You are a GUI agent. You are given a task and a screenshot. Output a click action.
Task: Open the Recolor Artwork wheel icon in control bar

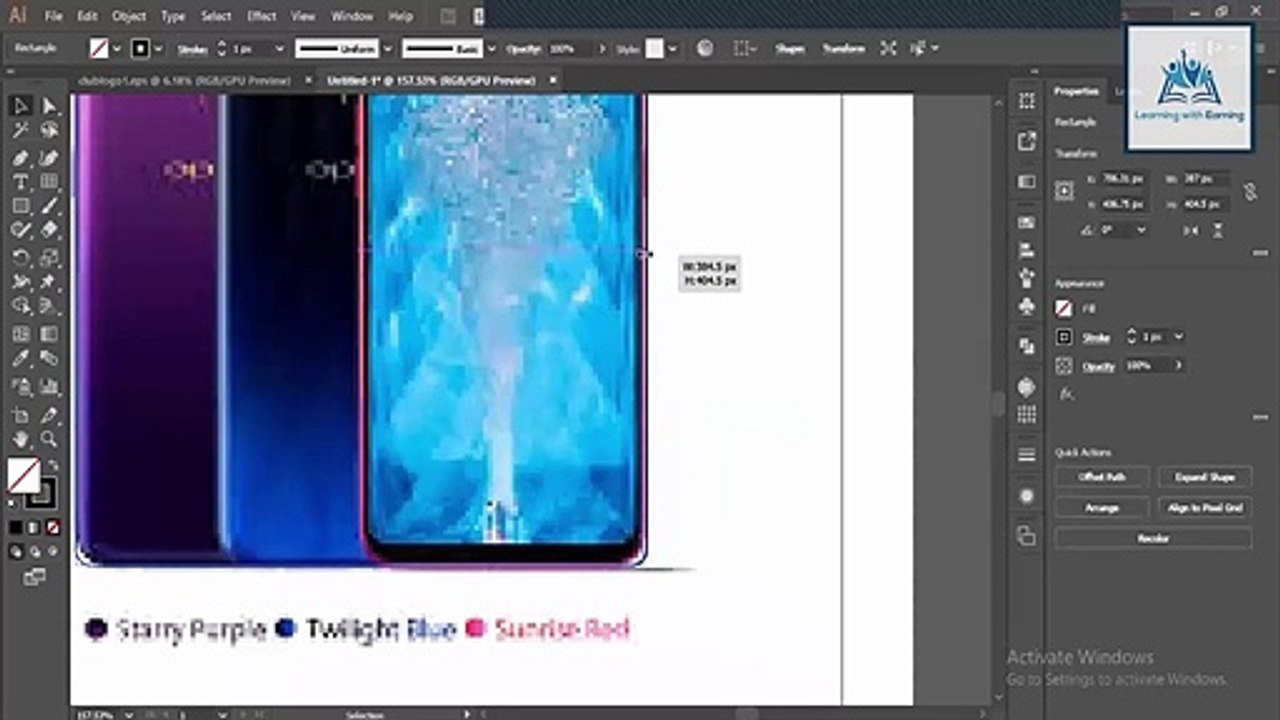[x=705, y=48]
